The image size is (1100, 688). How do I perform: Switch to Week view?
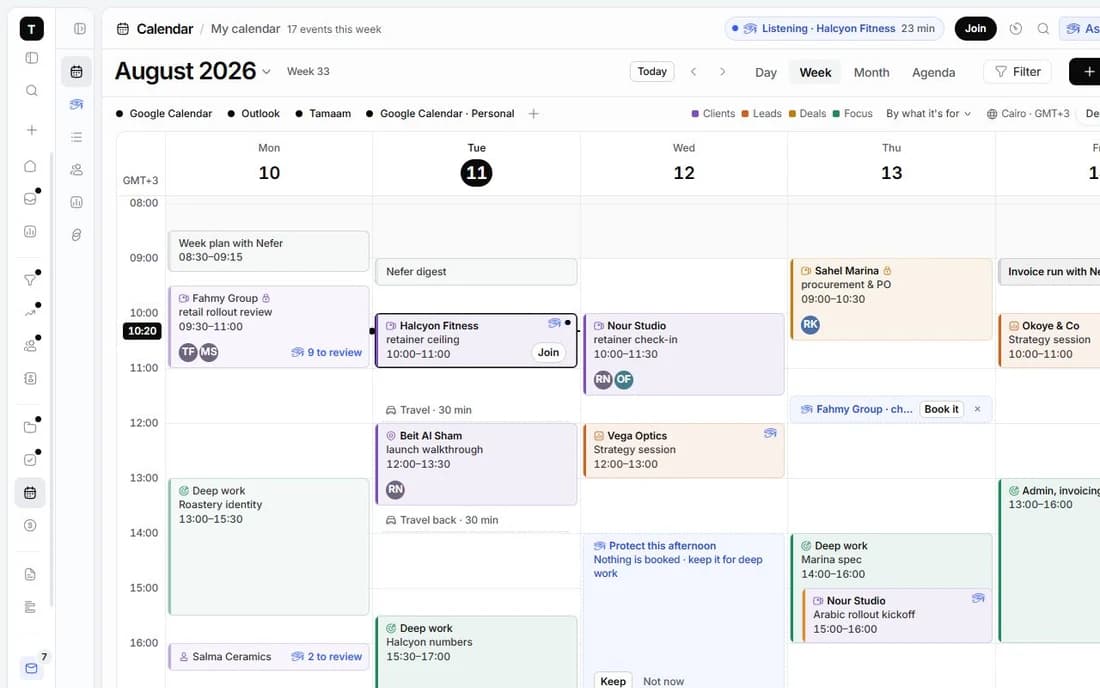point(815,72)
